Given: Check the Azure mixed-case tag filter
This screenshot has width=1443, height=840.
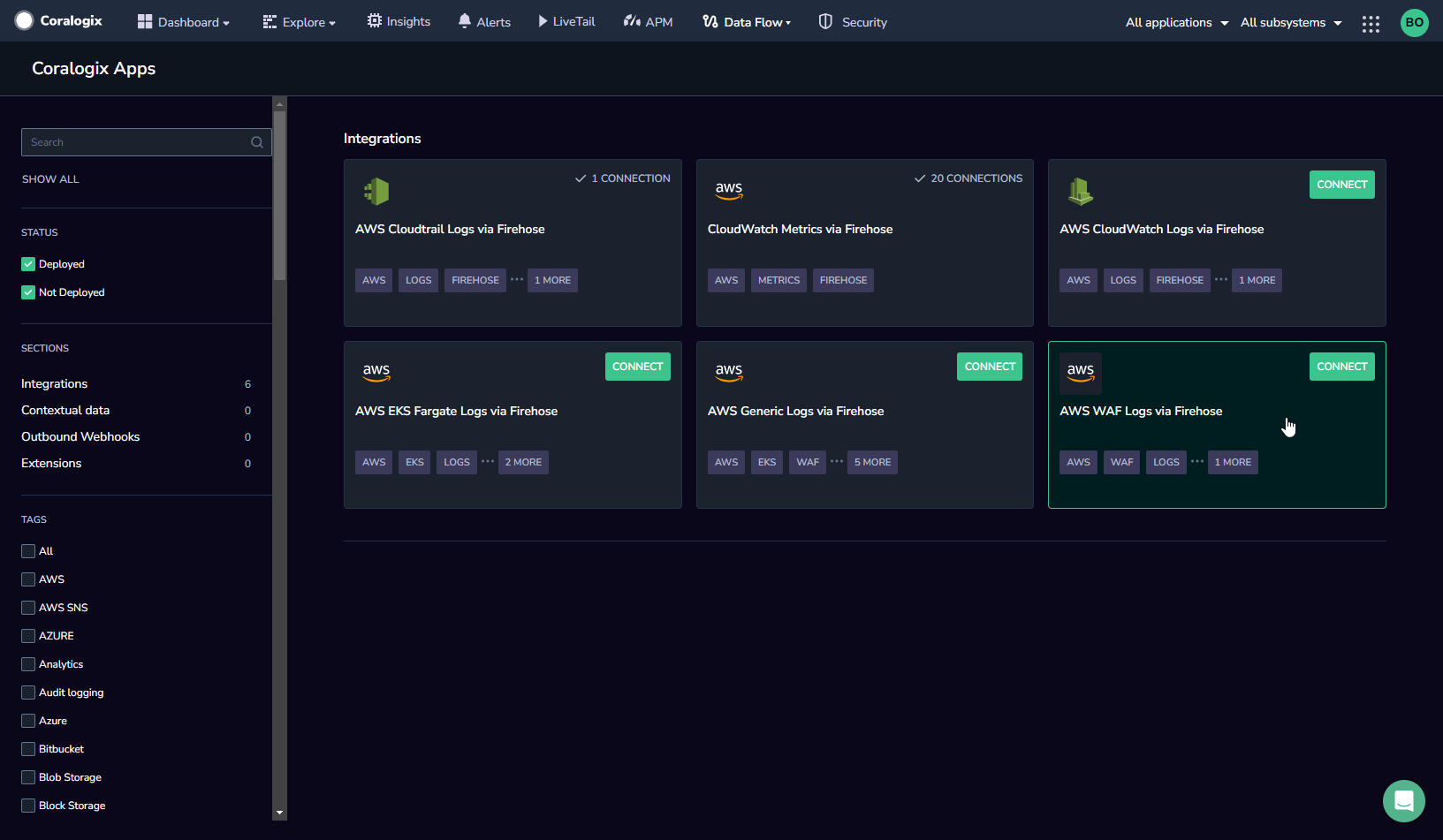Looking at the screenshot, I should (x=28, y=721).
